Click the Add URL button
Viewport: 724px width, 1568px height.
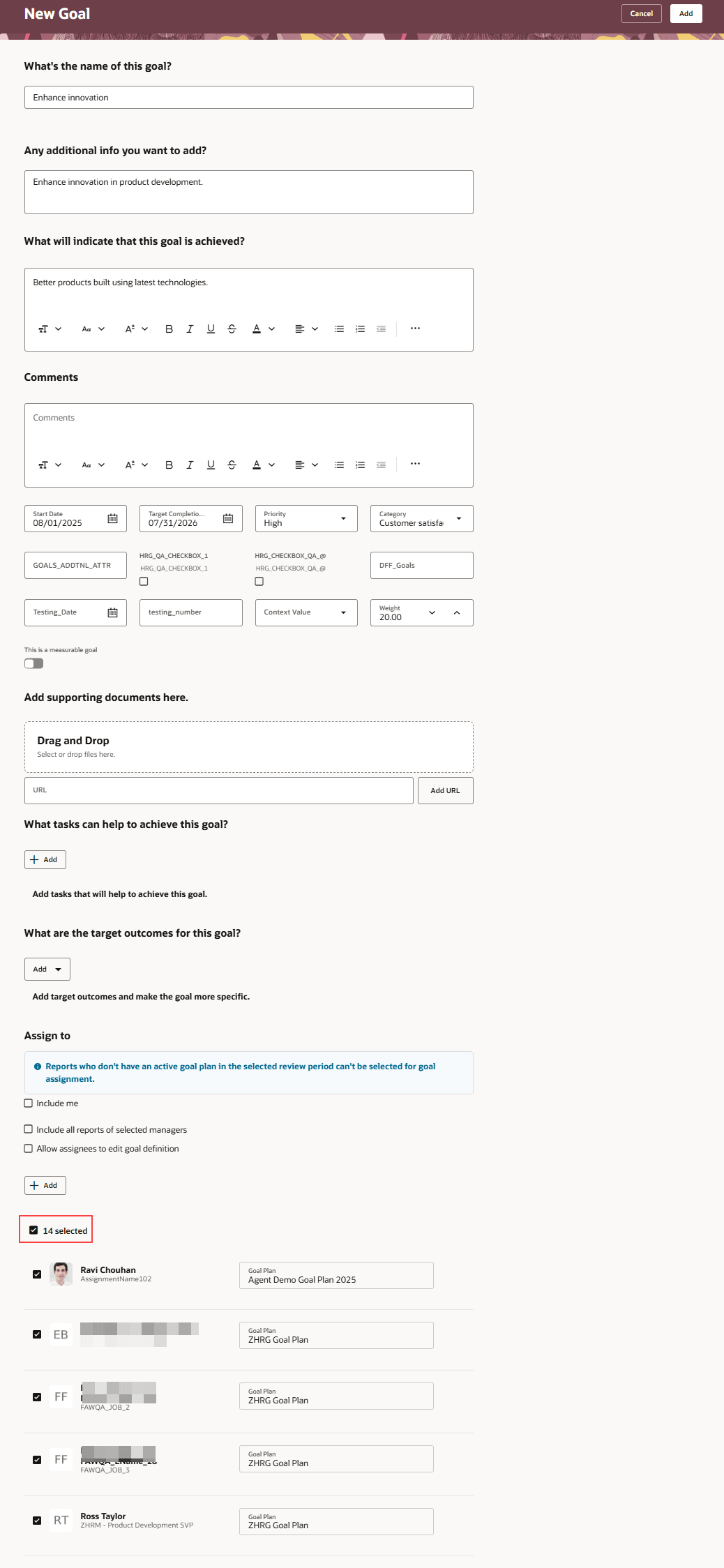pos(445,790)
